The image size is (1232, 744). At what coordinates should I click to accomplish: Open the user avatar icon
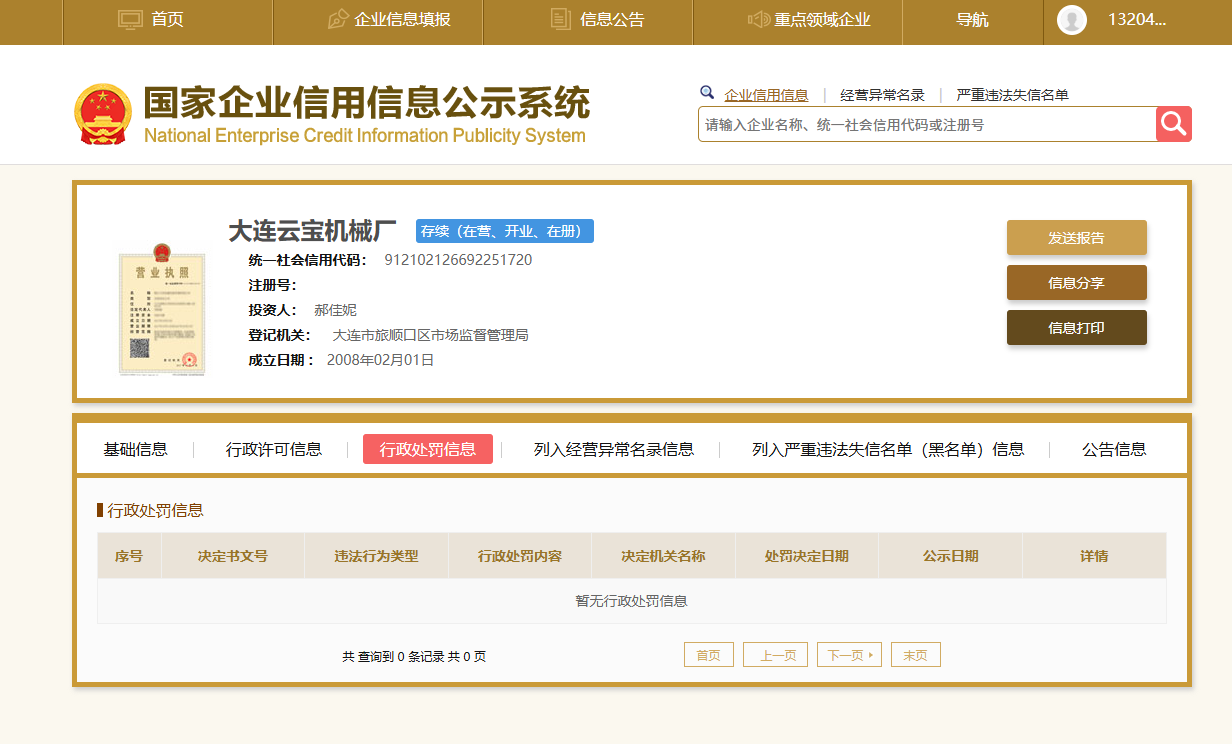[x=1072, y=20]
